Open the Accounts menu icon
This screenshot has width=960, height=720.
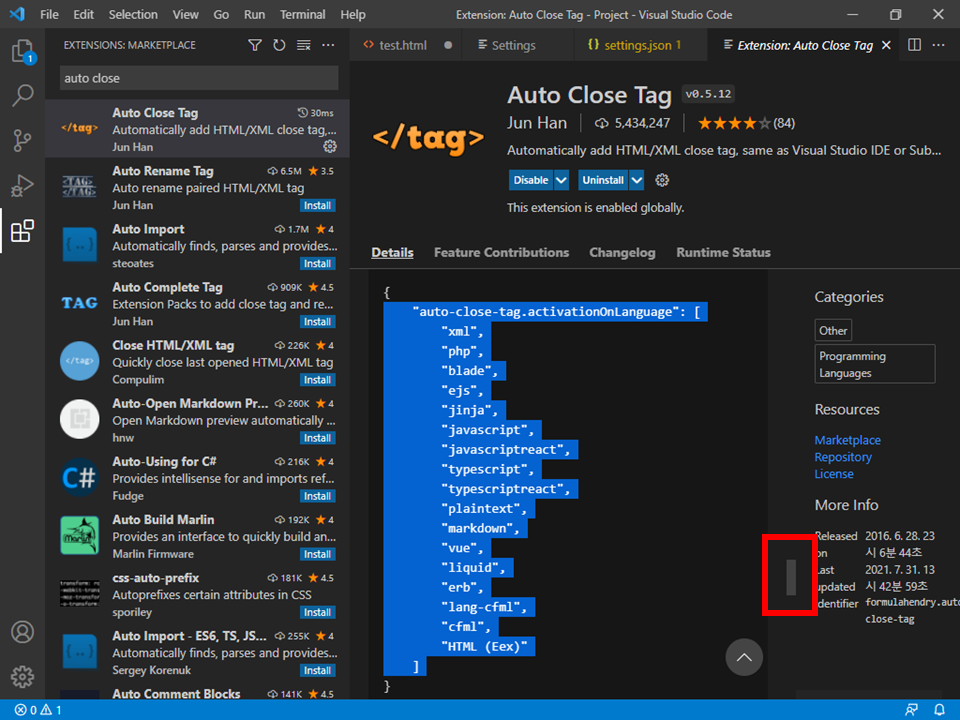(23, 632)
